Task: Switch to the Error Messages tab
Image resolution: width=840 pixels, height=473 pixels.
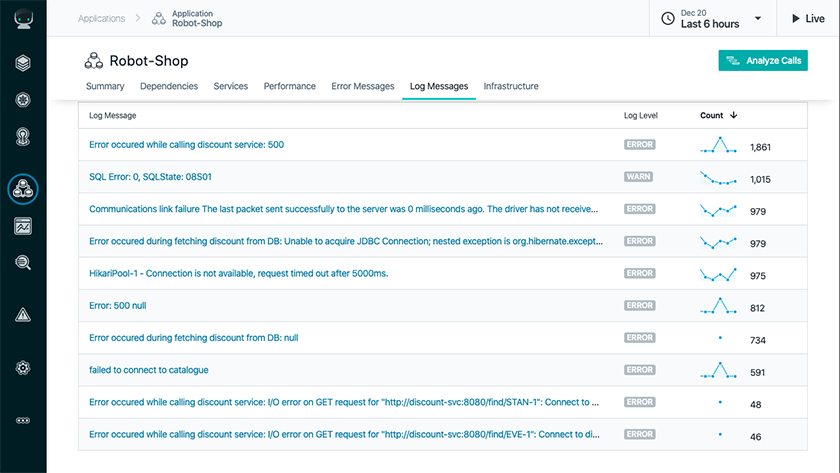Action: (x=363, y=86)
